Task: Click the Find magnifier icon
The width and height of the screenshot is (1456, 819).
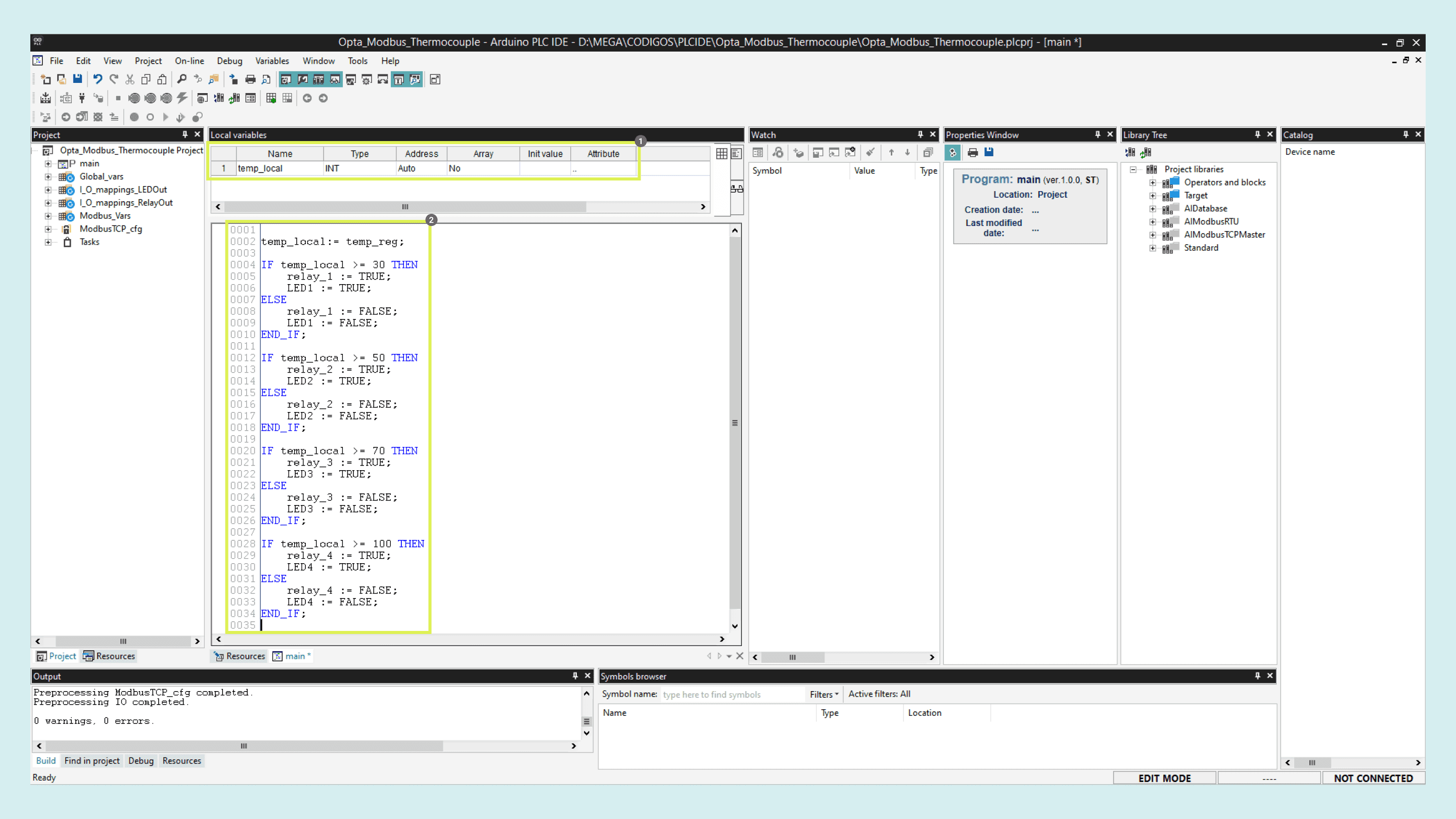Action: [181, 79]
